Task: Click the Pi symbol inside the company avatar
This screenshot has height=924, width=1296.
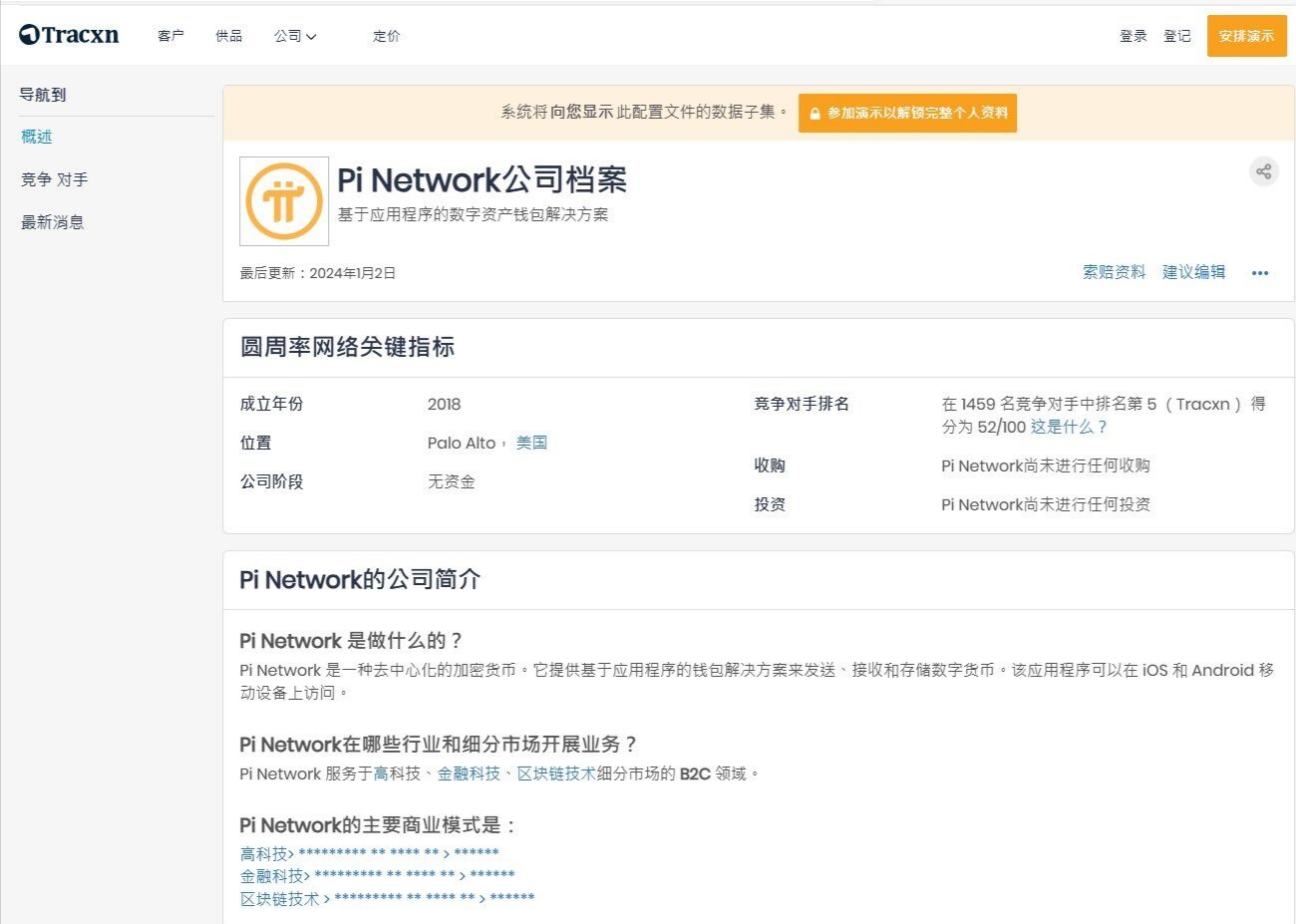Action: pos(282,198)
